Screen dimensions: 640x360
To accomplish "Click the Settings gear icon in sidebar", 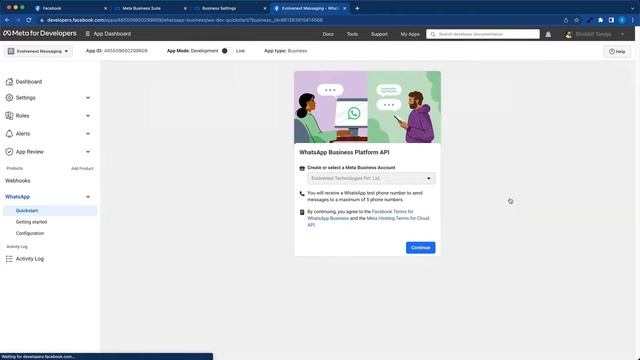I will [x=9, y=98].
